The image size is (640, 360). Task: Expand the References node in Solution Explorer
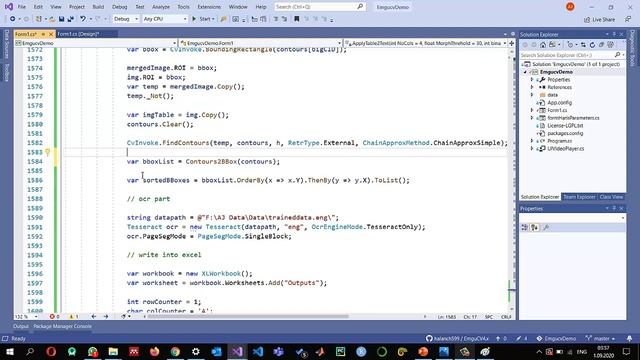(532, 87)
